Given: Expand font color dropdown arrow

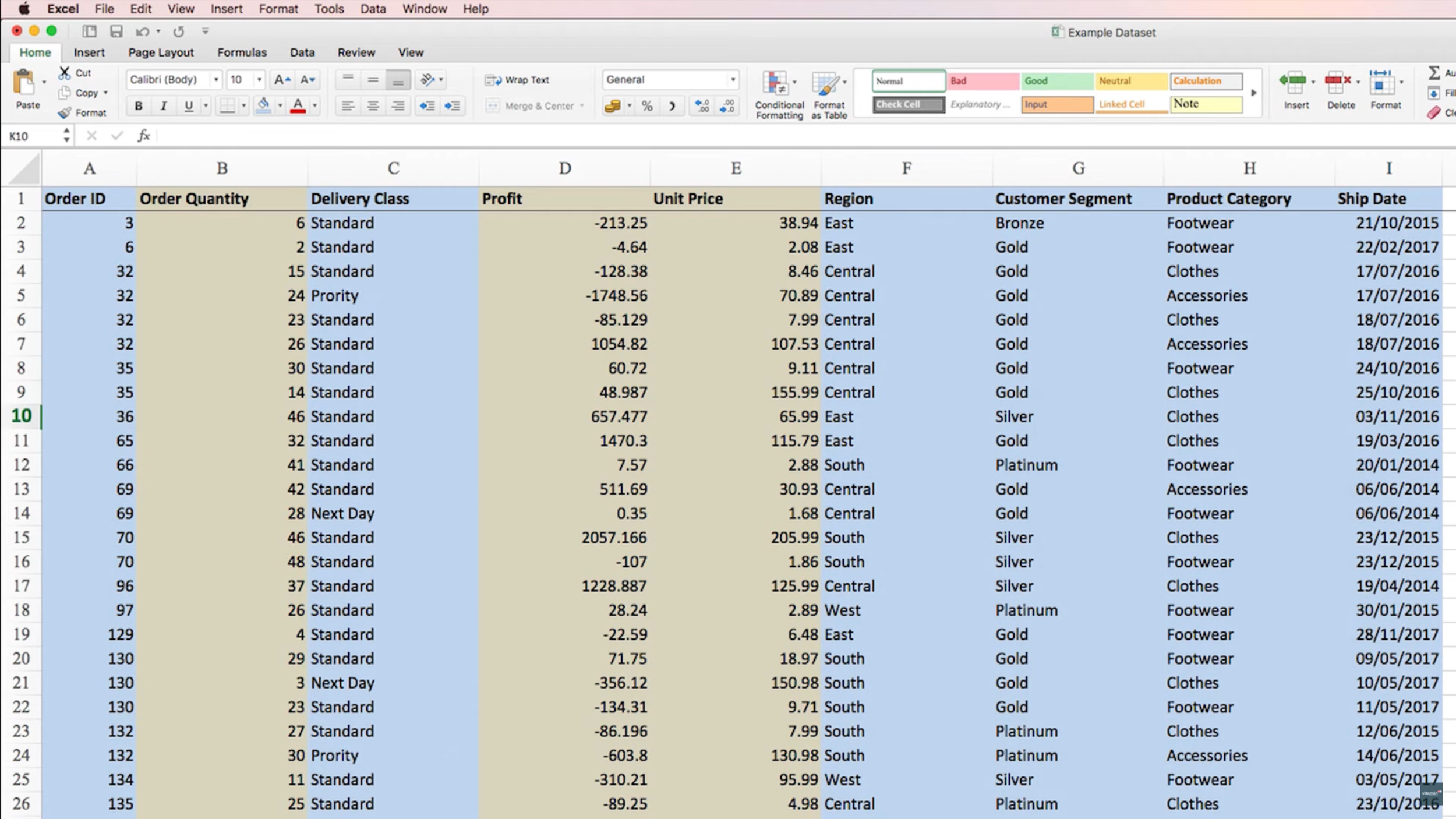Looking at the screenshot, I should coord(314,105).
